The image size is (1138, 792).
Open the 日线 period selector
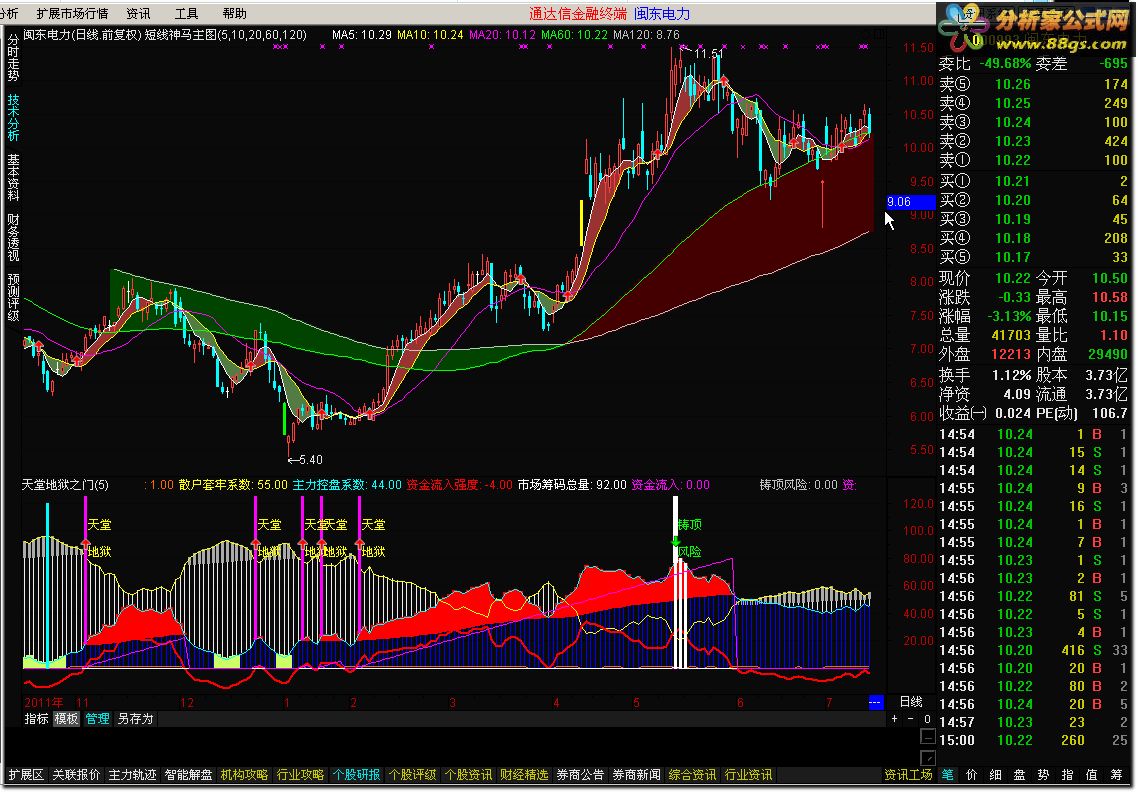click(911, 701)
